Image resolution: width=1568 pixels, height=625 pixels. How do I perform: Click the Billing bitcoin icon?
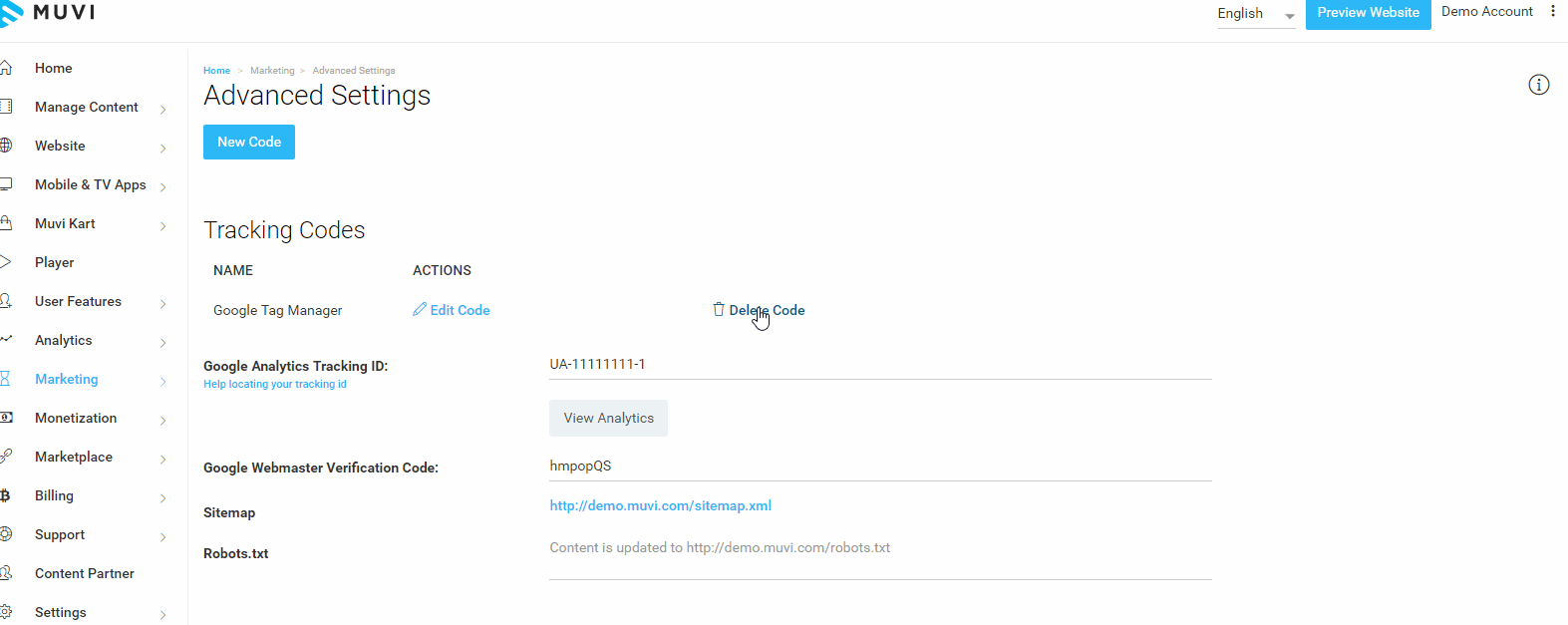pyautogui.click(x=6, y=495)
